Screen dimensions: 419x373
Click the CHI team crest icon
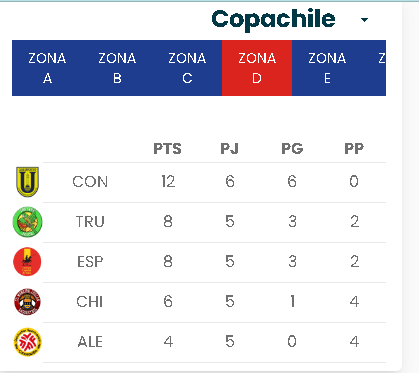click(27, 302)
